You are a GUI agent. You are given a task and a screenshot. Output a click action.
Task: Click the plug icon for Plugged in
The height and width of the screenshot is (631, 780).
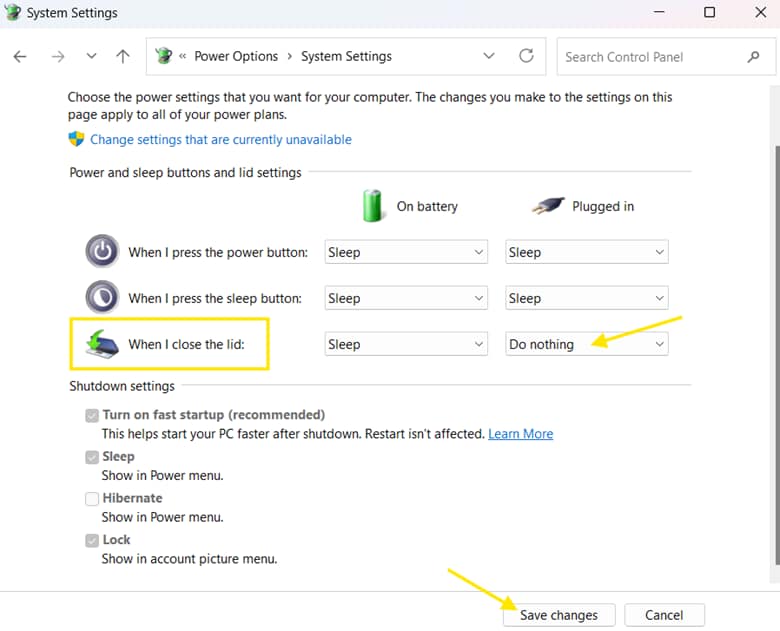[548, 206]
